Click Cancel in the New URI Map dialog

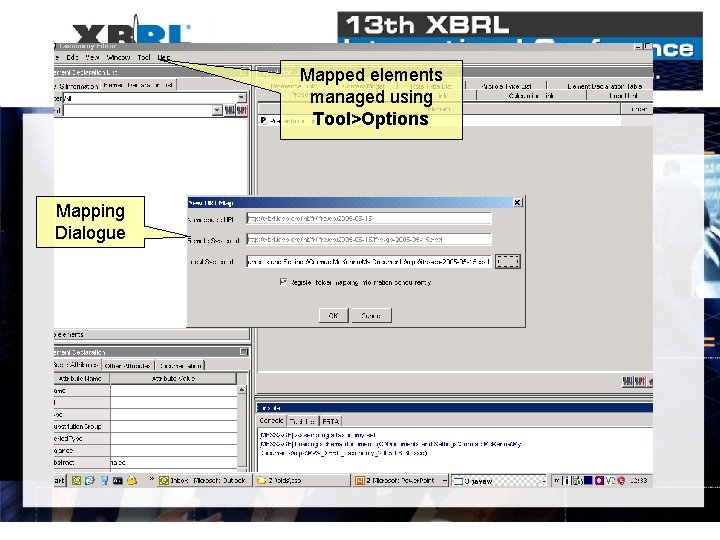click(x=371, y=315)
